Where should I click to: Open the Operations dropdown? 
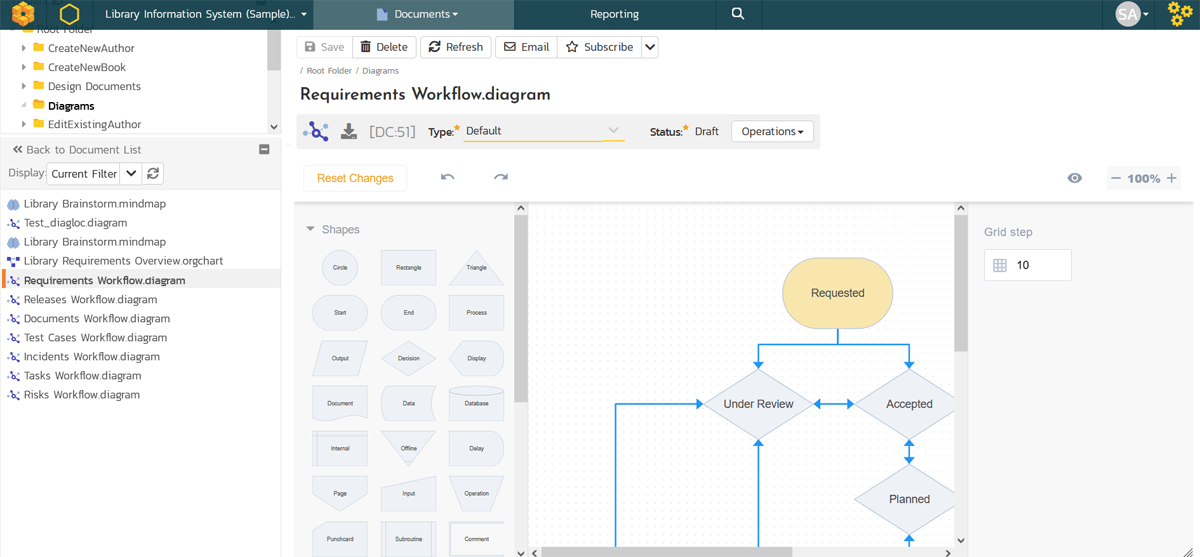pyautogui.click(x=772, y=131)
